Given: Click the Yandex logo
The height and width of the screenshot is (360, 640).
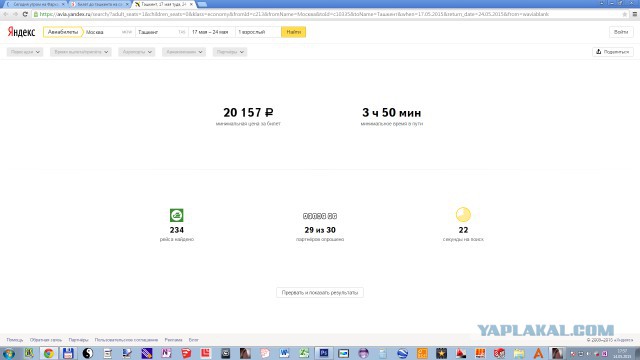Looking at the screenshot, I should pyautogui.click(x=21, y=32).
